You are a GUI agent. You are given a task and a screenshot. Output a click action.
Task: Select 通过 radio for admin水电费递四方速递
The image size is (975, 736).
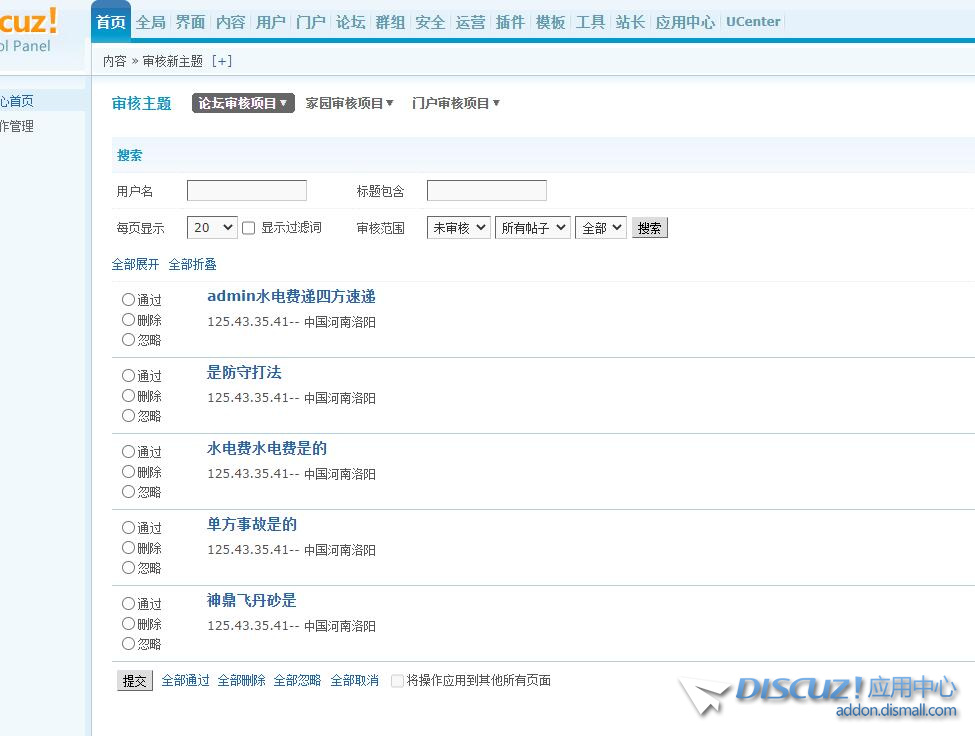(x=128, y=299)
